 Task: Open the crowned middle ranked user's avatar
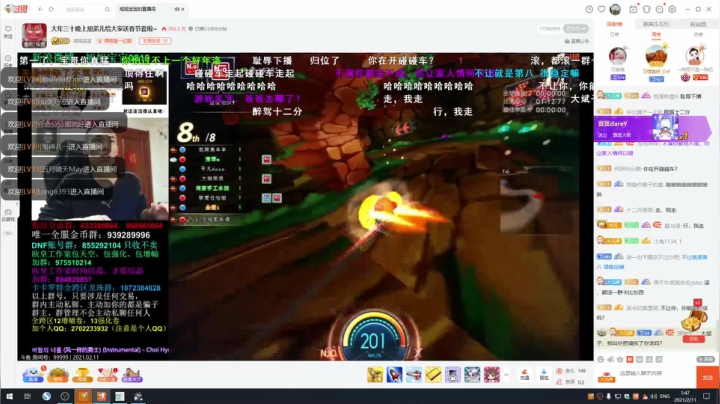[x=656, y=56]
